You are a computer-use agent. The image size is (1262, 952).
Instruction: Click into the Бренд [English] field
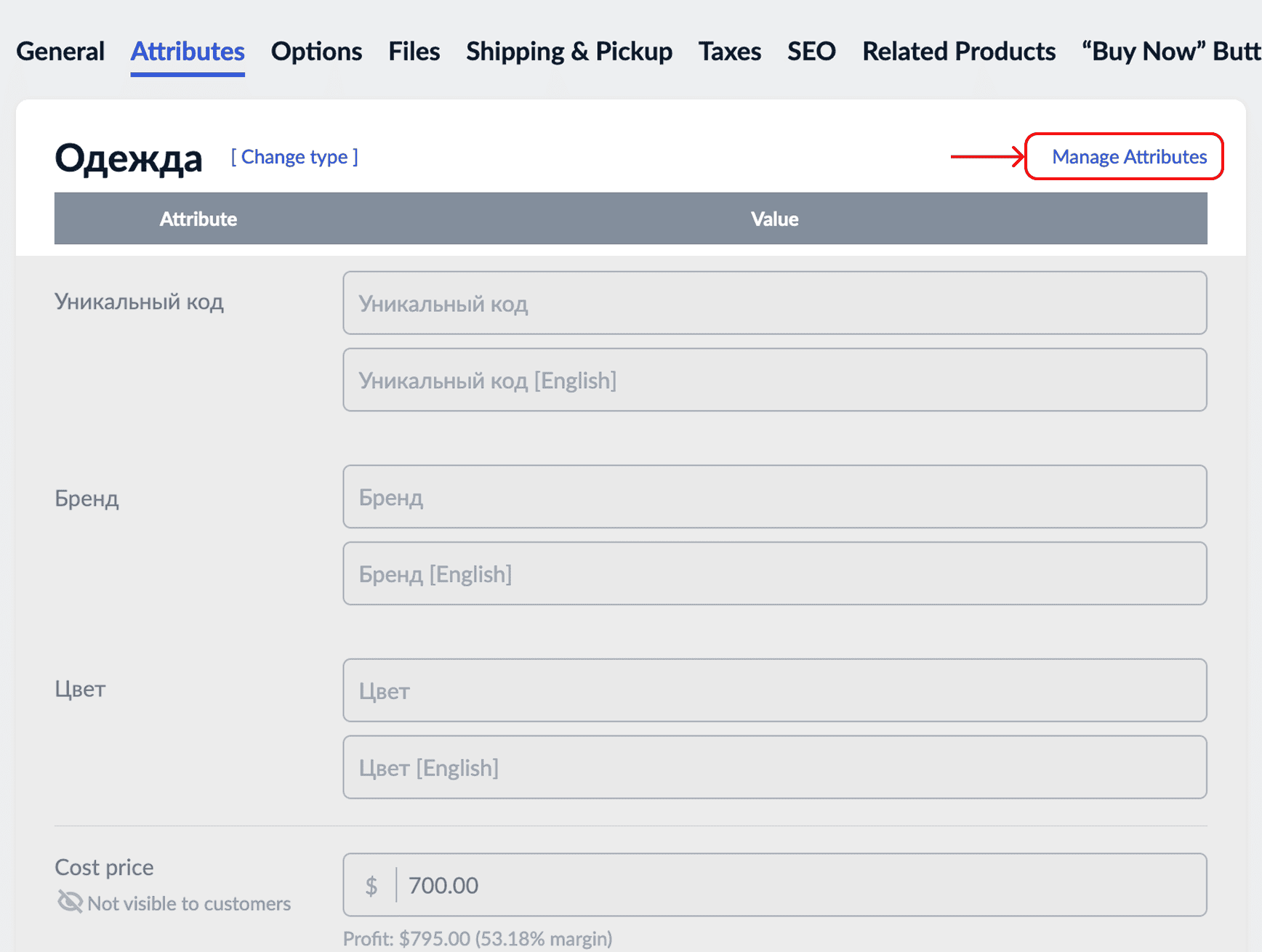[774, 574]
